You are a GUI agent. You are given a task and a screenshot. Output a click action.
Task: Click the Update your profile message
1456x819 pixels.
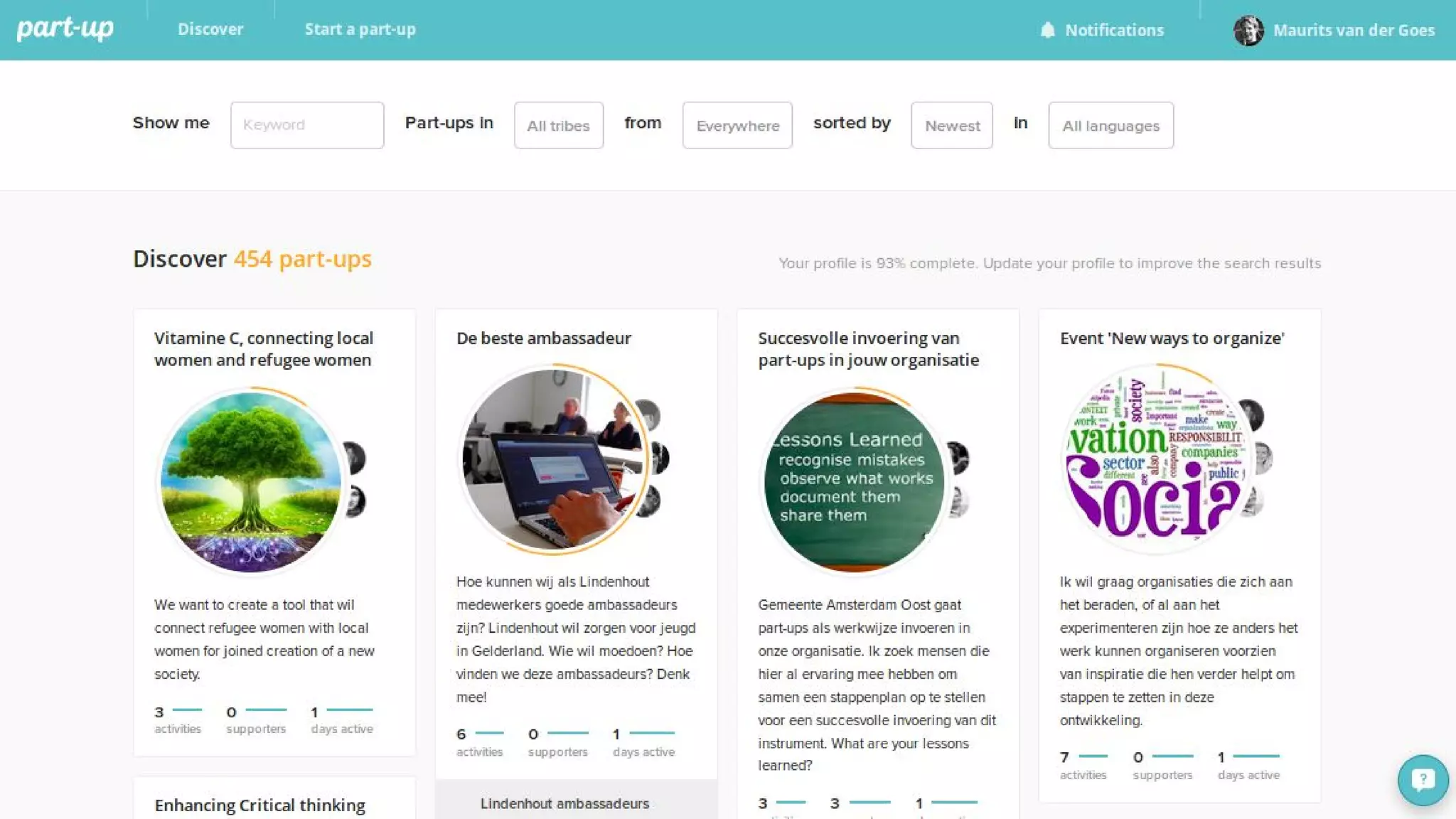click(x=1049, y=263)
